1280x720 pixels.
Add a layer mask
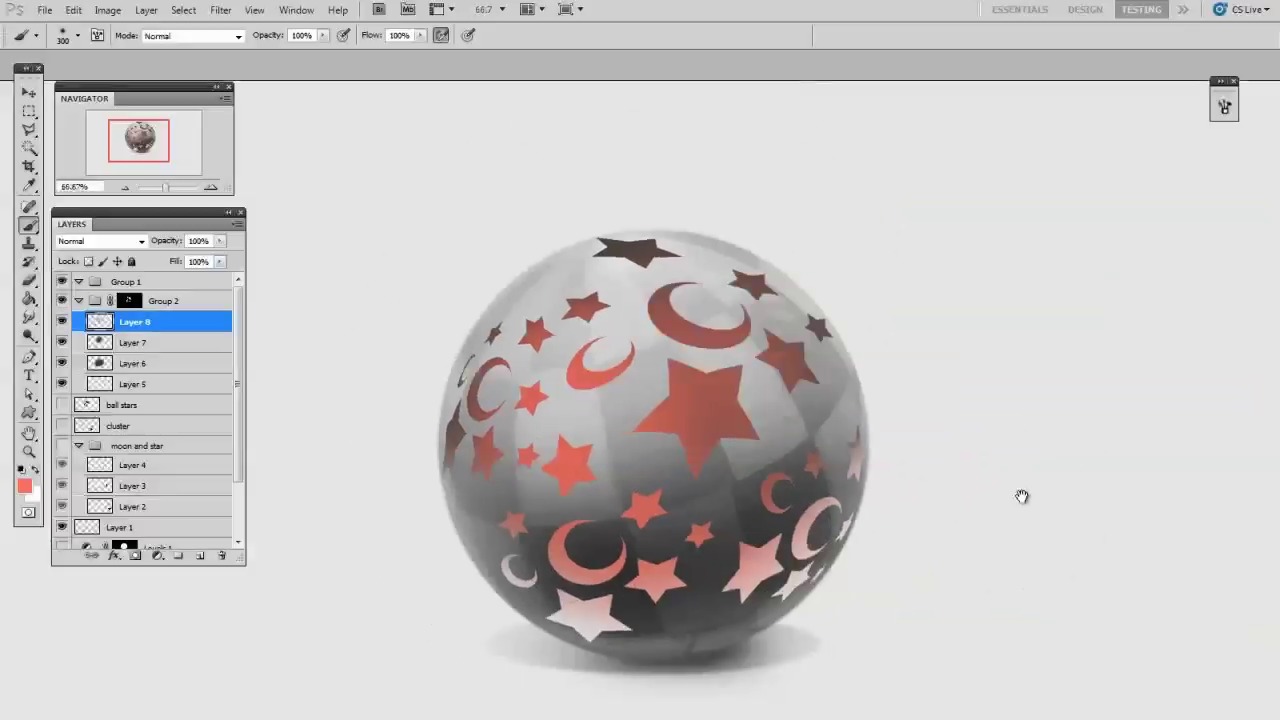[135, 556]
